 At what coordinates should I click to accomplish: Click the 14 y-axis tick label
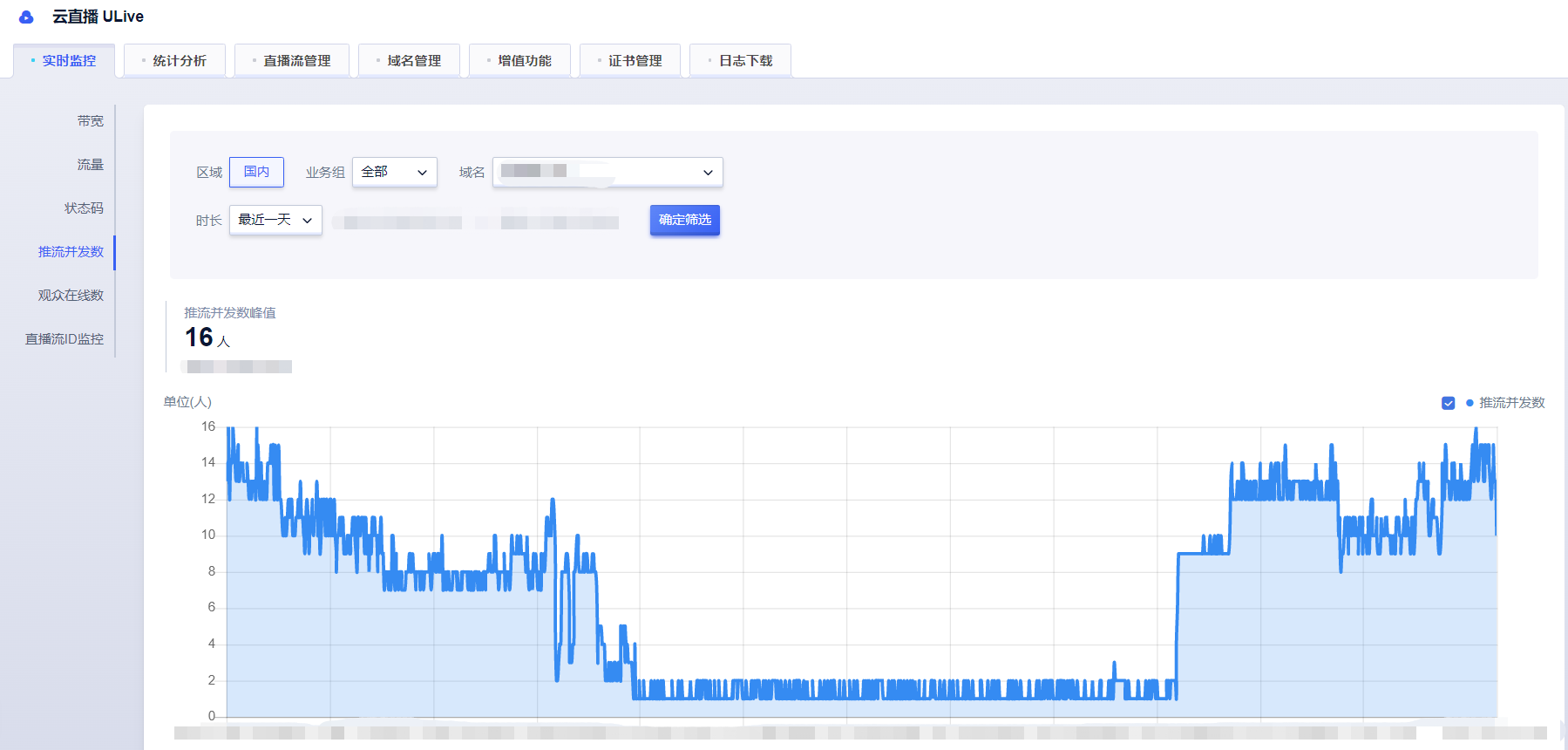tap(208, 462)
